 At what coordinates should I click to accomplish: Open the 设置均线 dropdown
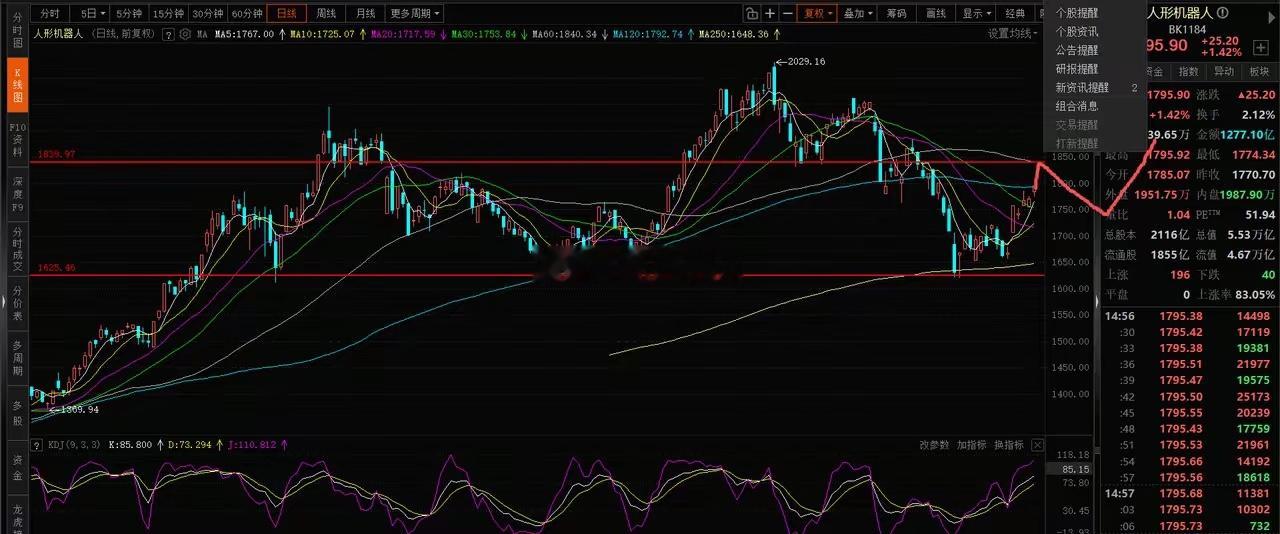(1013, 34)
